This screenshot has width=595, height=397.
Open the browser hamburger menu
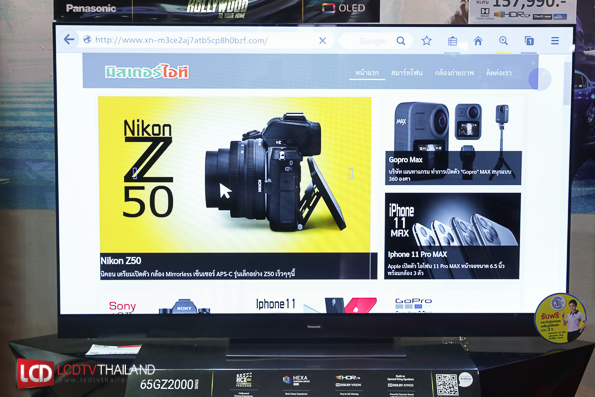click(555, 41)
